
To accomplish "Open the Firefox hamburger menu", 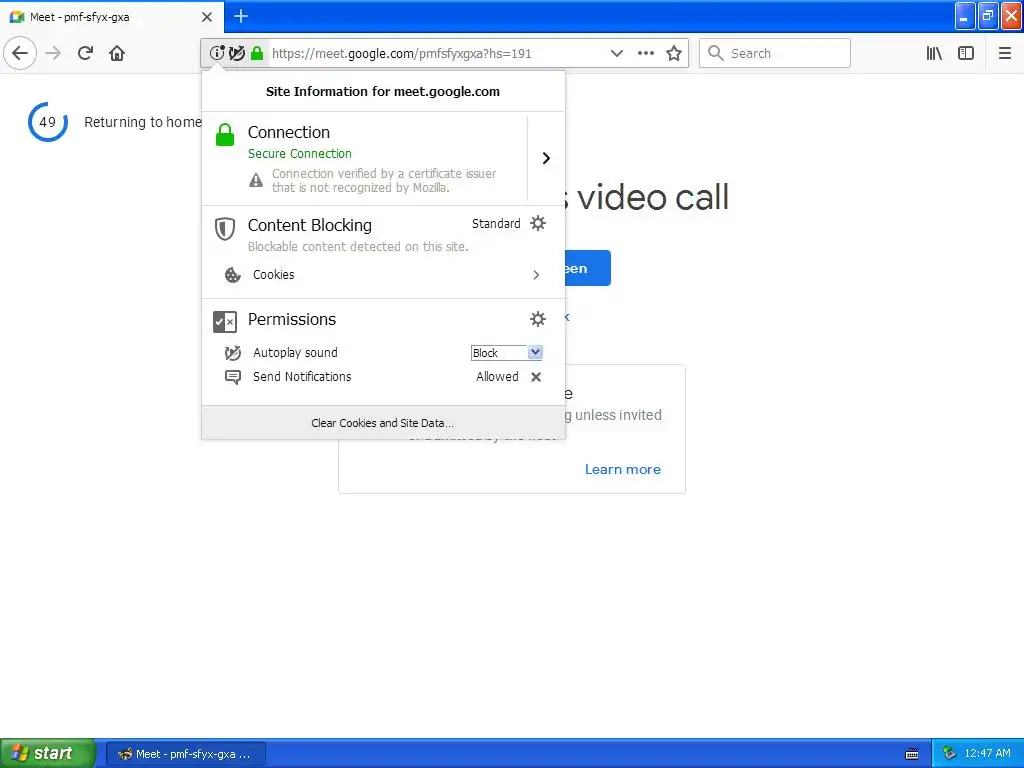I will point(1005,53).
